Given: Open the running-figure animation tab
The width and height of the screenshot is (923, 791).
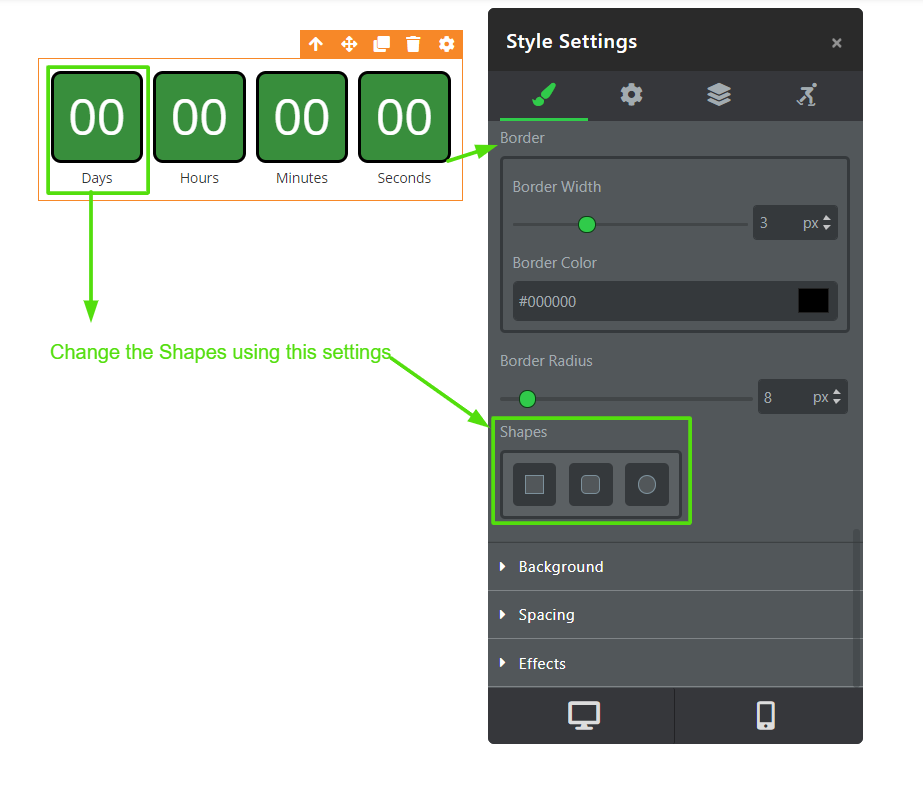Looking at the screenshot, I should [x=806, y=95].
